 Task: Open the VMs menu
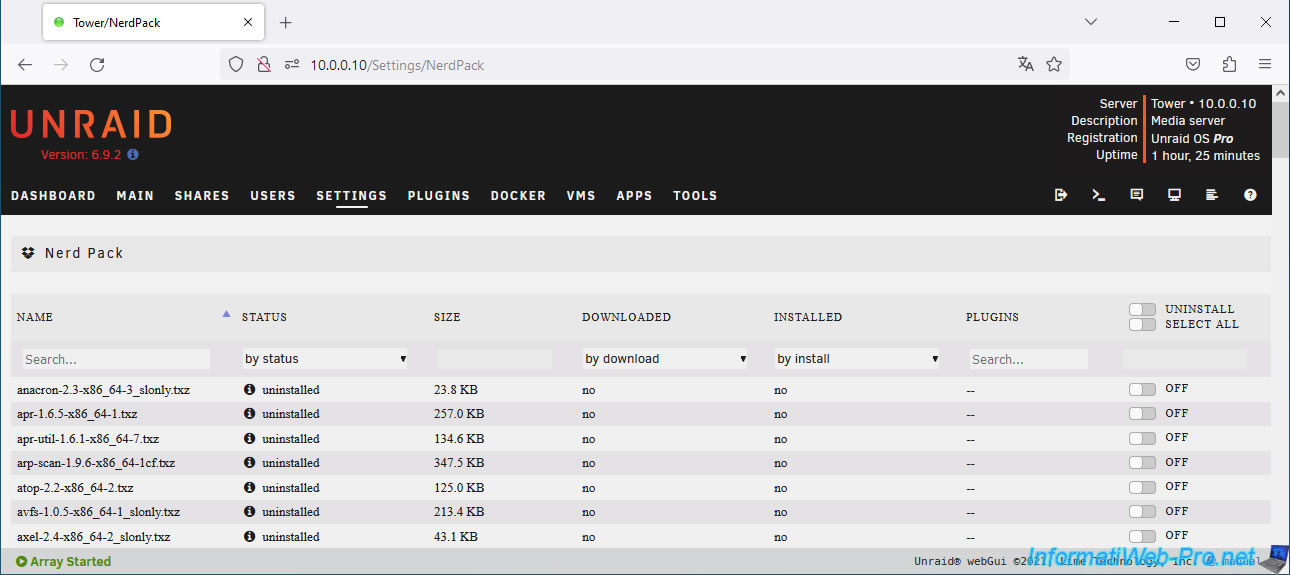click(x=581, y=195)
